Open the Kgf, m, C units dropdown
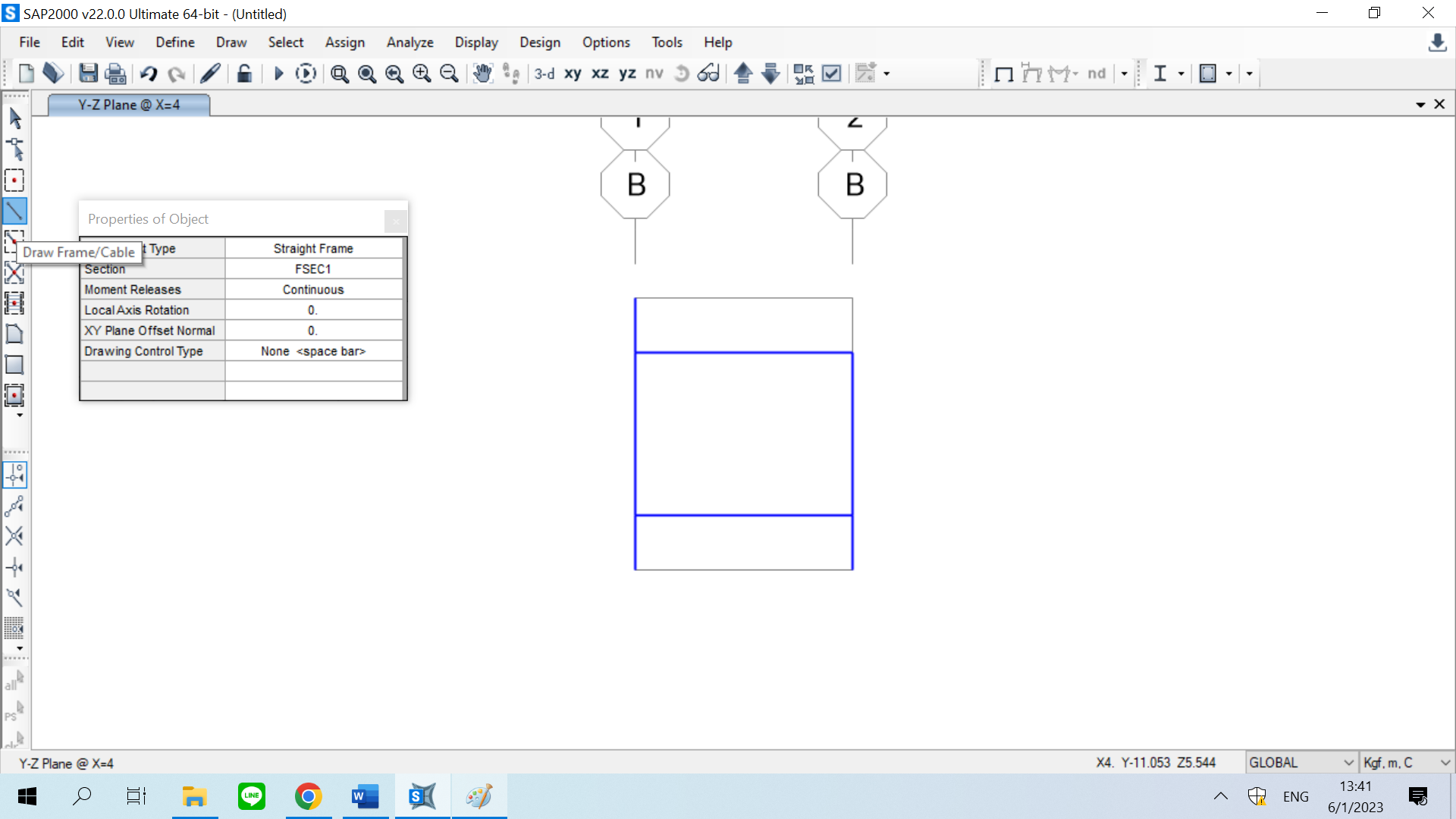The image size is (1456, 819). [x=1407, y=763]
